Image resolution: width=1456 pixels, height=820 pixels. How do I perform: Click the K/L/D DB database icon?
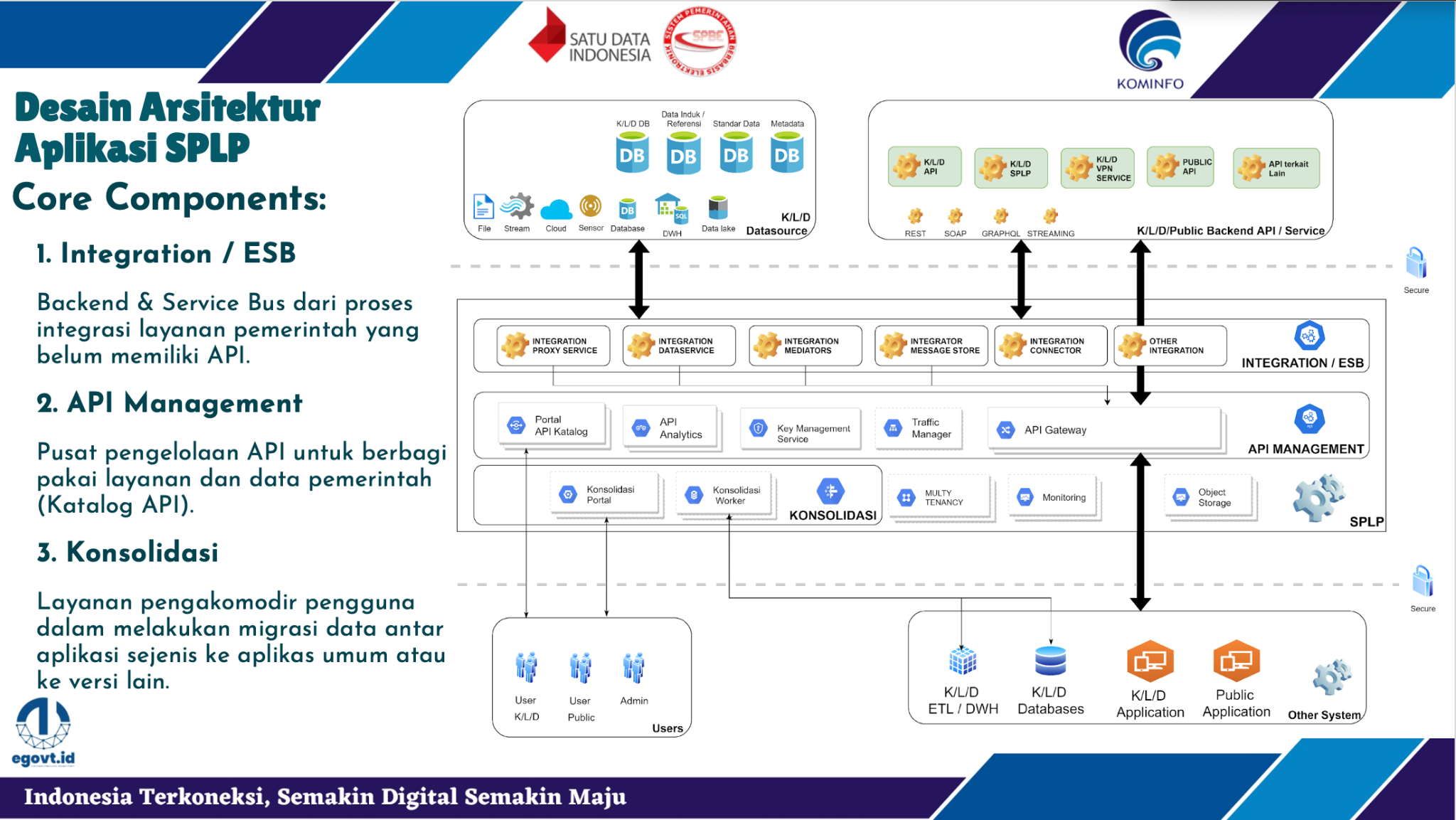pos(631,154)
